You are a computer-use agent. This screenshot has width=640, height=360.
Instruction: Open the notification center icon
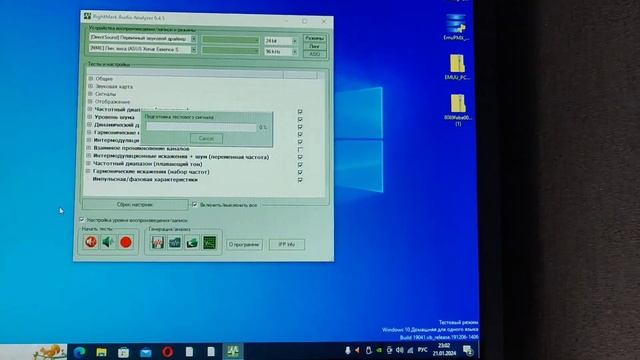[468, 350]
